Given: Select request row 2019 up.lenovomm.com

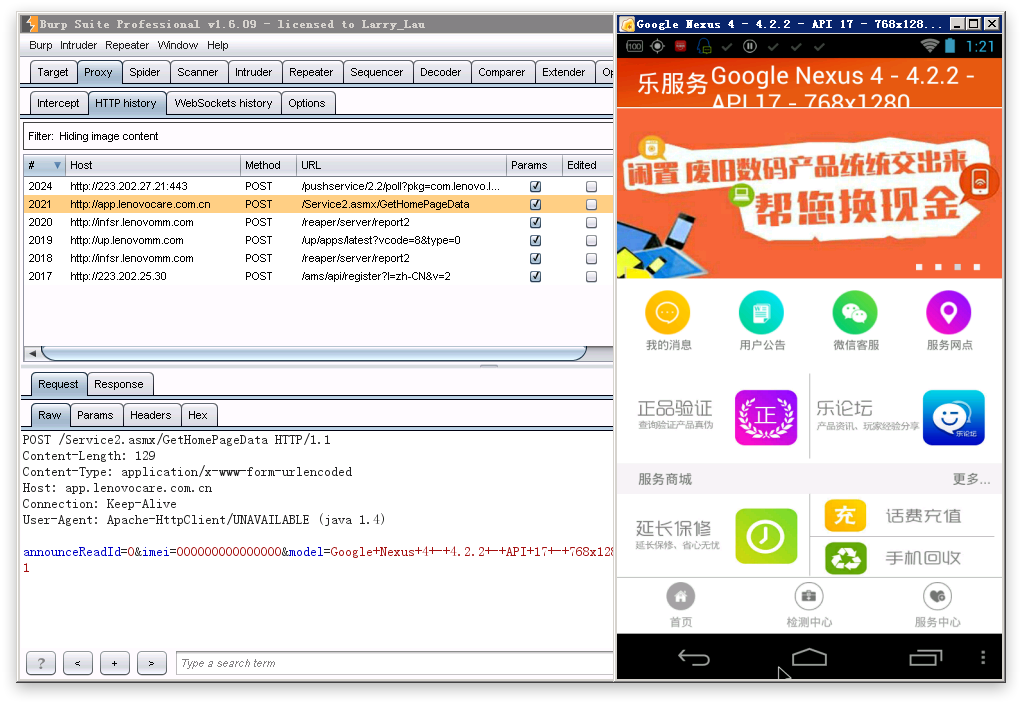Looking at the screenshot, I should [318, 241].
